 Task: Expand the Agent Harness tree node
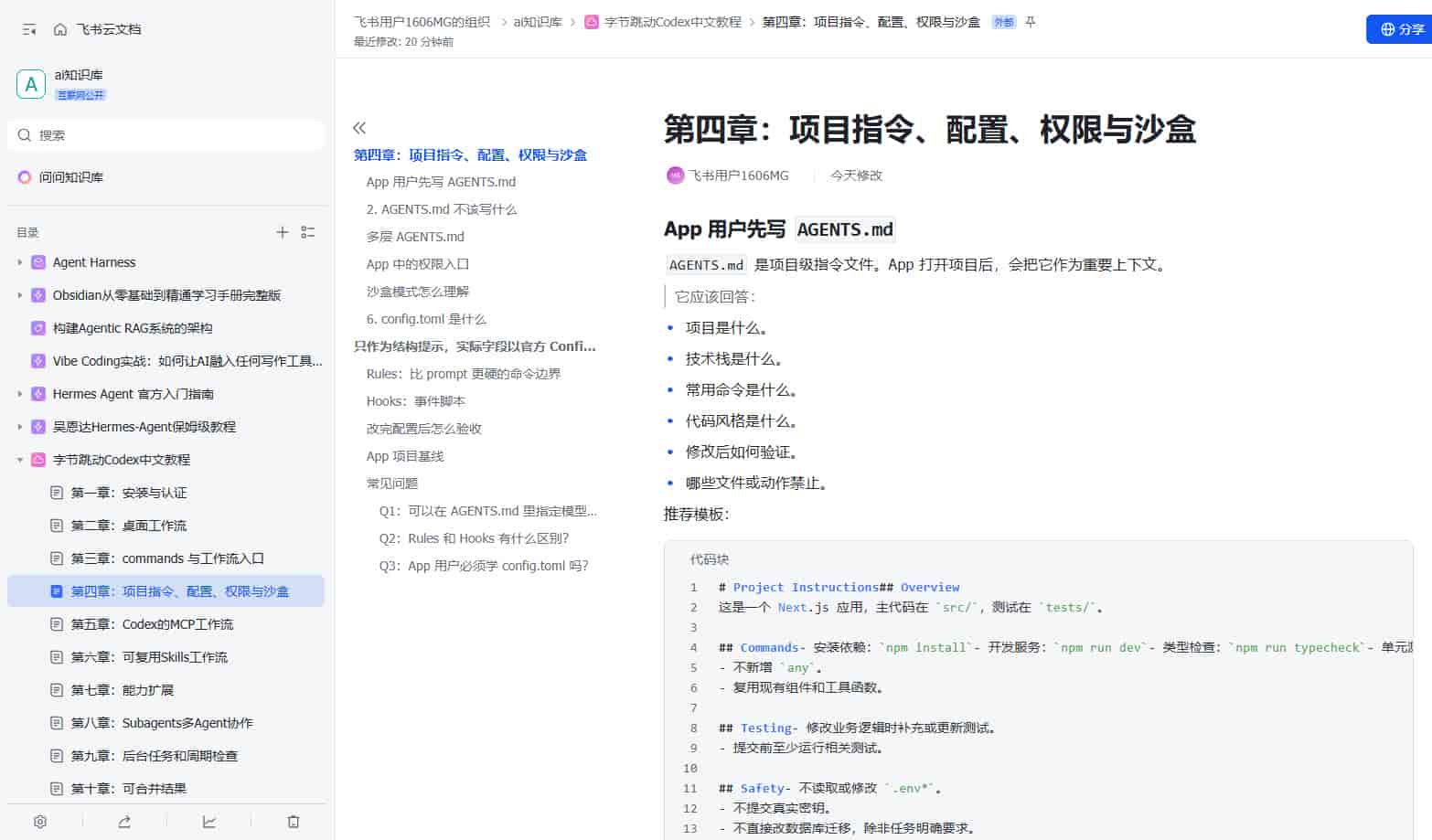coord(20,262)
